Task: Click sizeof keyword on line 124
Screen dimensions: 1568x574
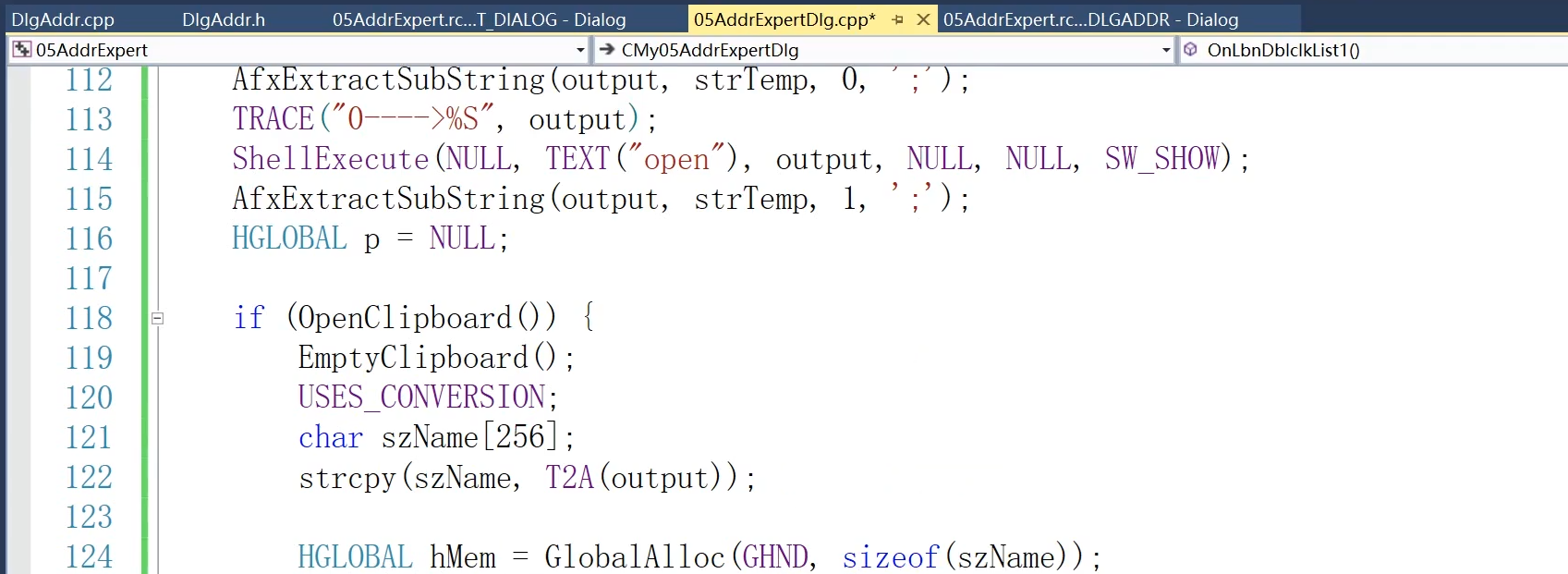Action: (891, 557)
